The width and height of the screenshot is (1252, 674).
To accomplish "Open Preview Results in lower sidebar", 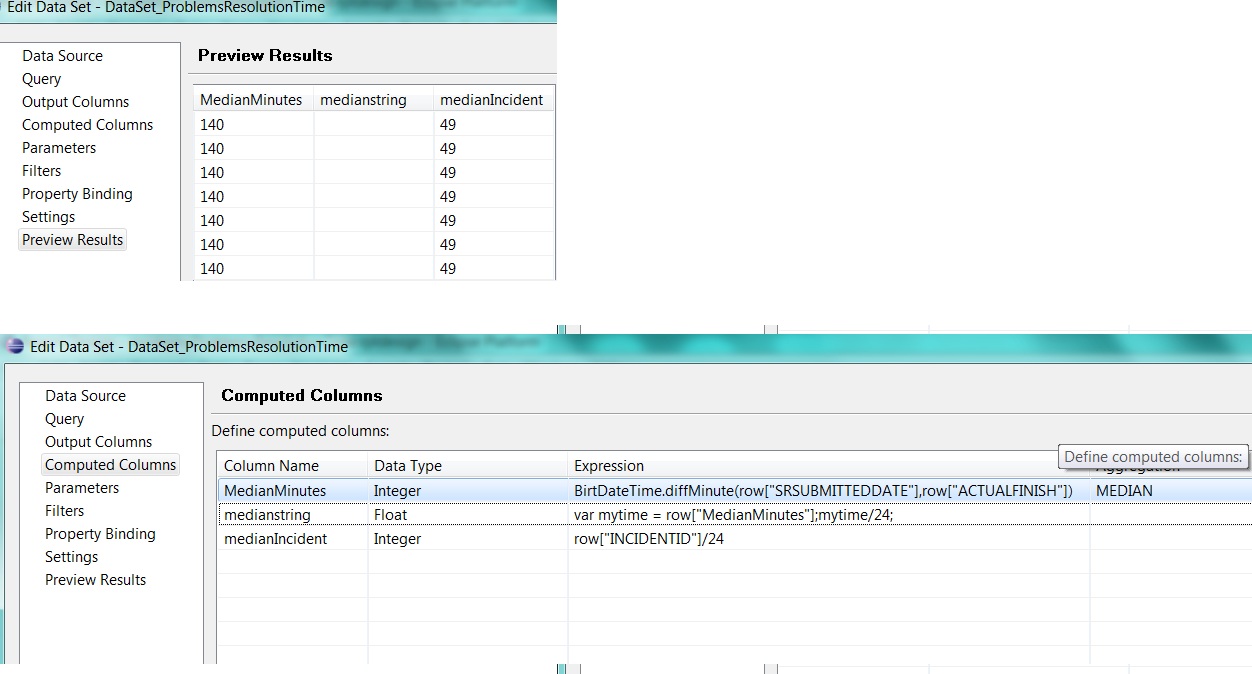I will tap(95, 580).
